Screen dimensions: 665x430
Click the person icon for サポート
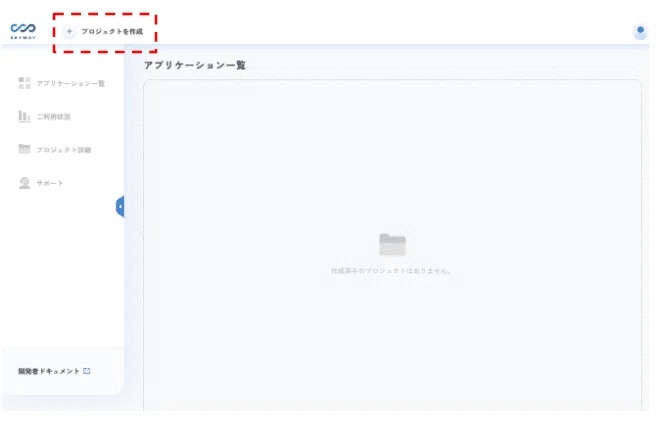pos(24,183)
